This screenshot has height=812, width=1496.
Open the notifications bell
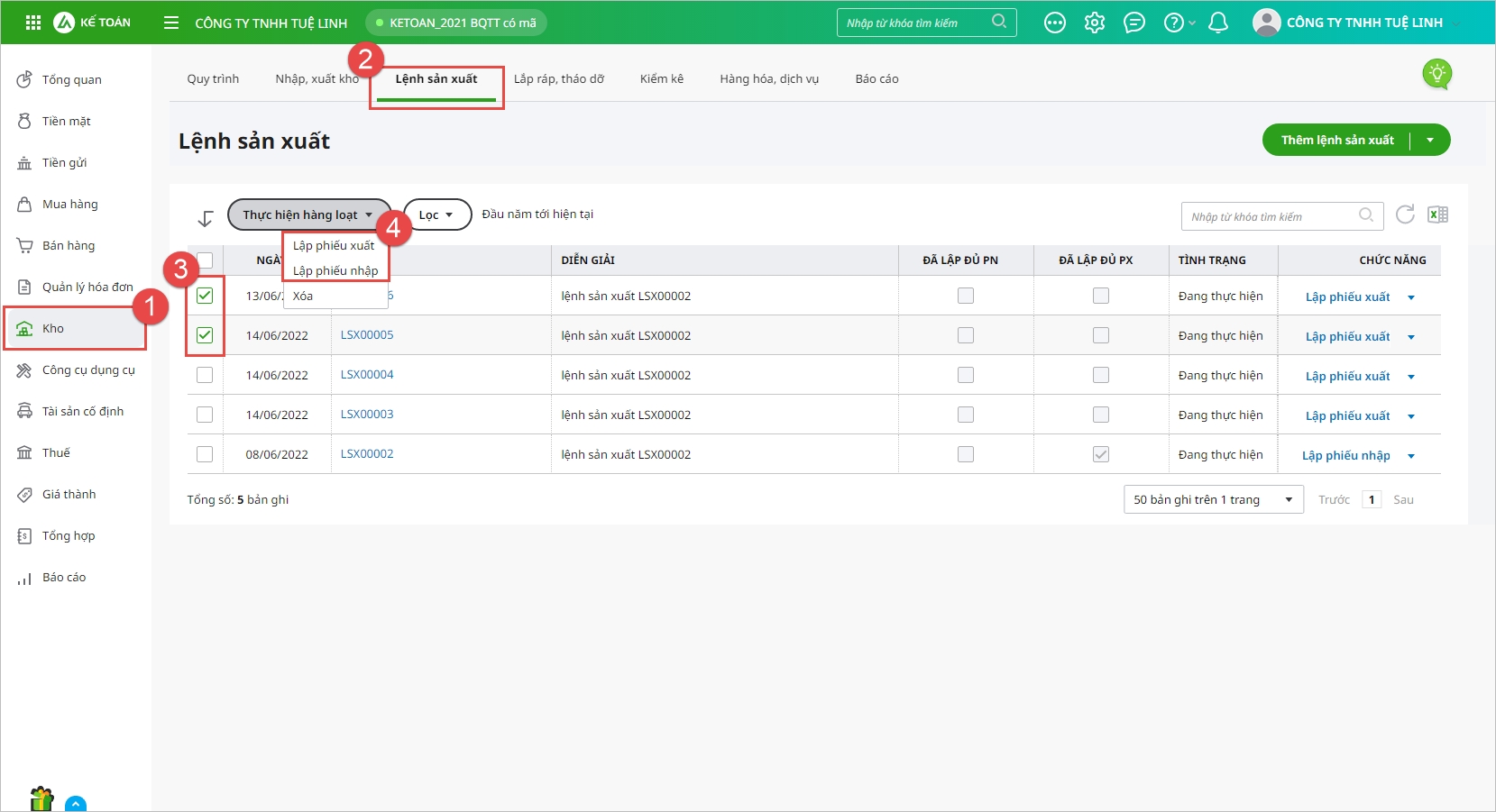[x=1217, y=23]
